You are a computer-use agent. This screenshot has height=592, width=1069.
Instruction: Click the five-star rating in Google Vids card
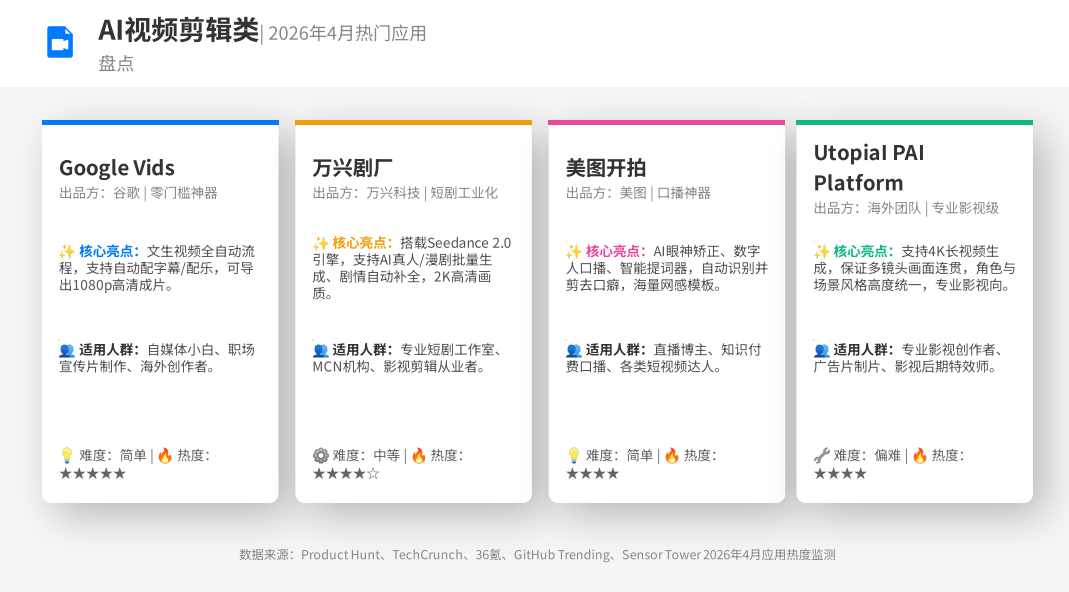[93, 473]
